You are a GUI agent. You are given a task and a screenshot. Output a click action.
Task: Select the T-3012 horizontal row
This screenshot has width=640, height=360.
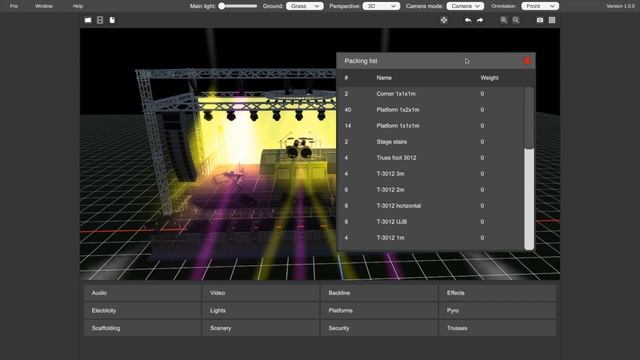[430, 206]
